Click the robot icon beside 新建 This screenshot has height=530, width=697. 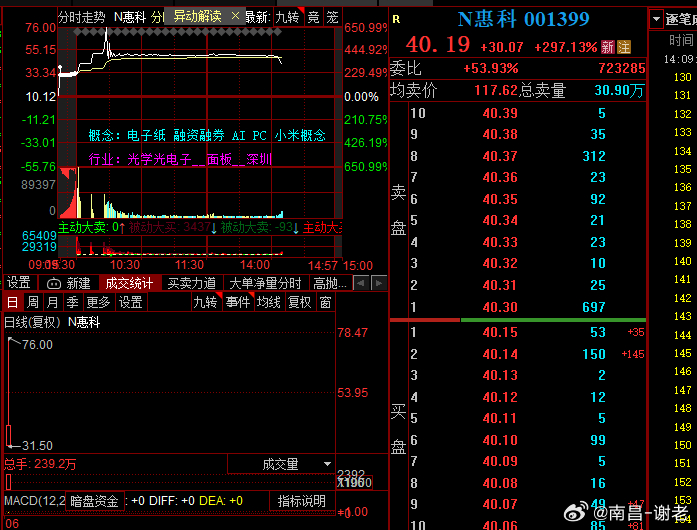[54, 283]
